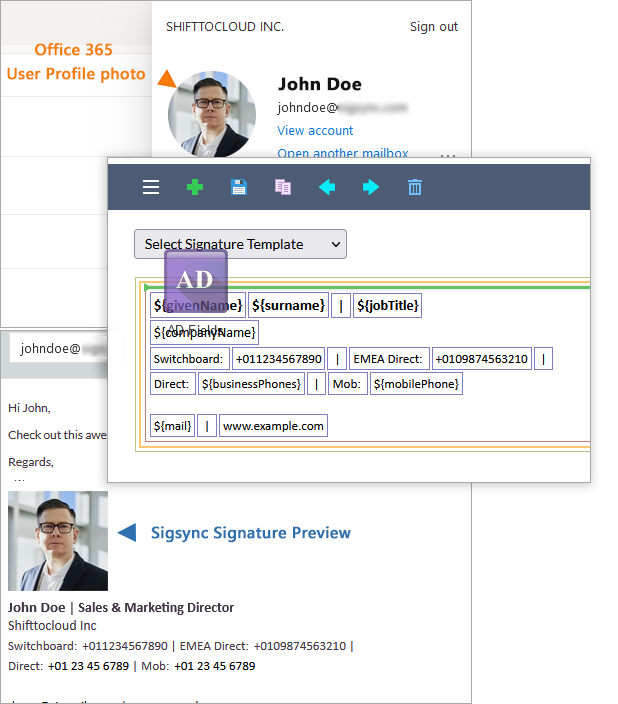Click the www.example.com field
Image resolution: width=618 pixels, height=704 pixels.
coord(273,426)
